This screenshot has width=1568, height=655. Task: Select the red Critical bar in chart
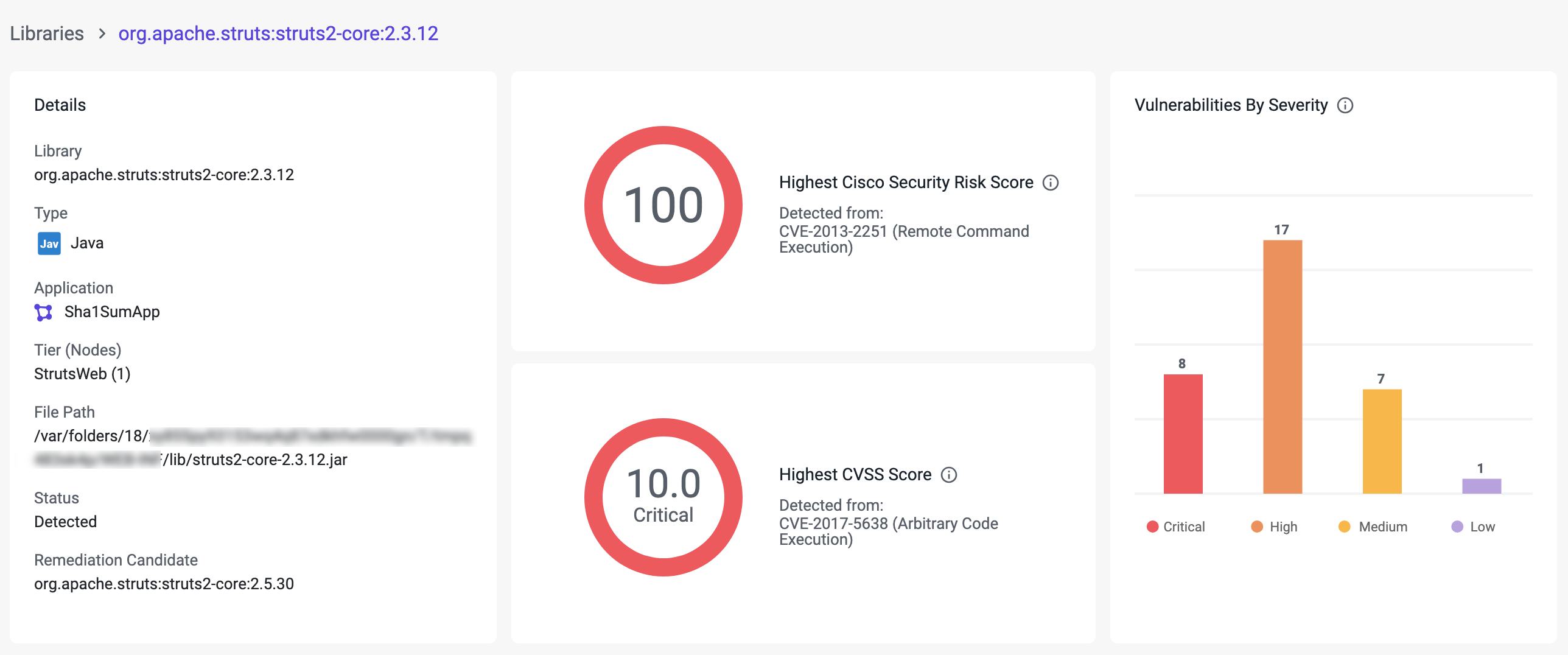tap(1183, 434)
